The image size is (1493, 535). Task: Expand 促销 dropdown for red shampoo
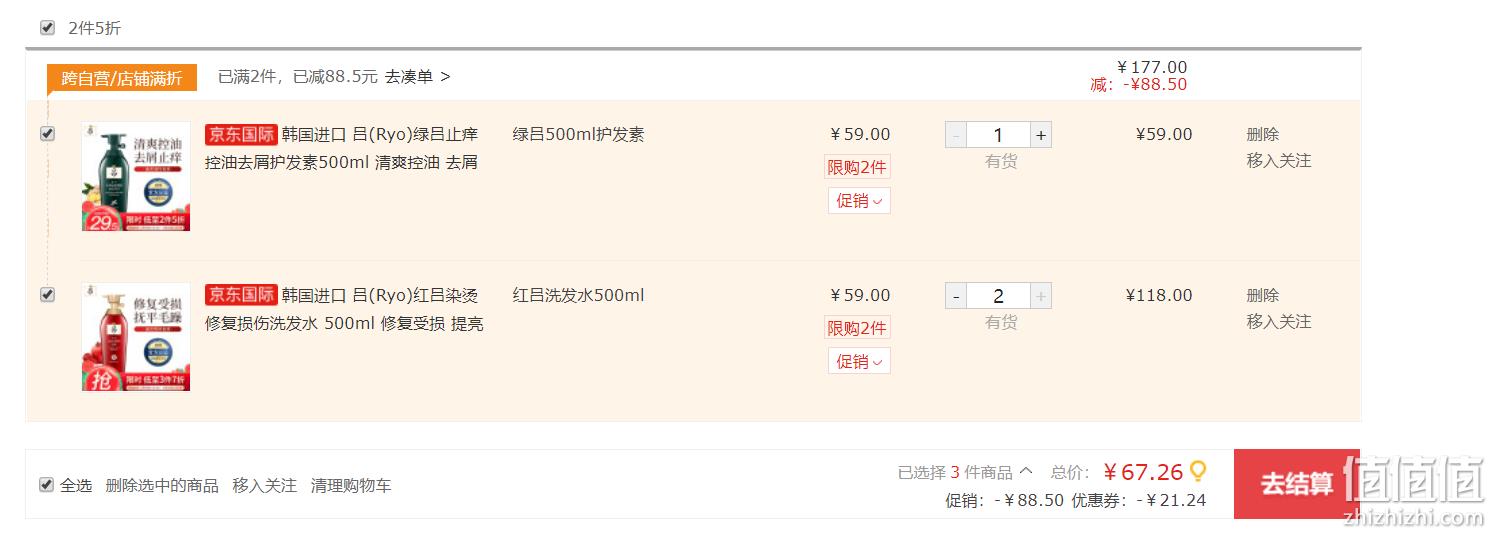point(859,361)
